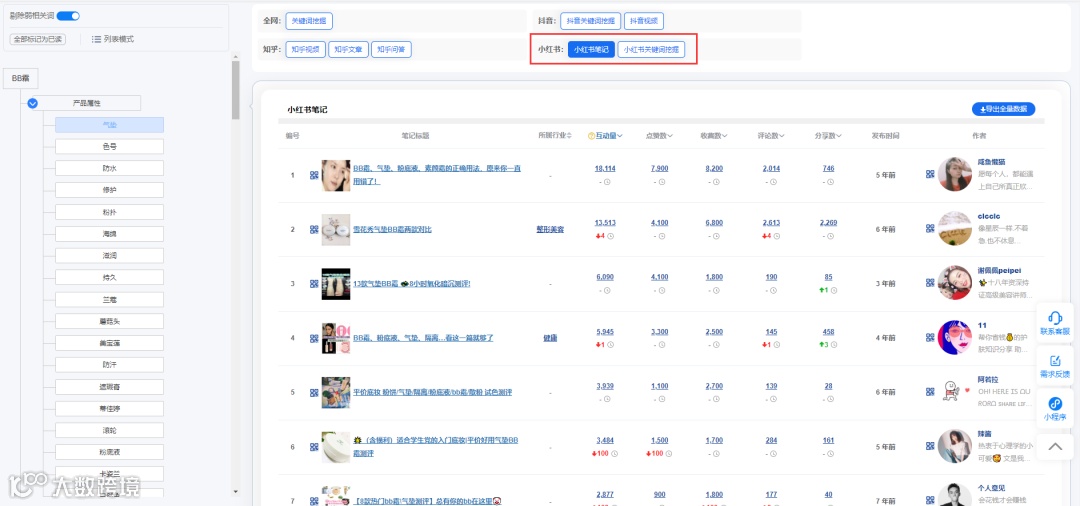1080x506 pixels.
Task: Click interaction count 13,513
Action: pos(605,222)
